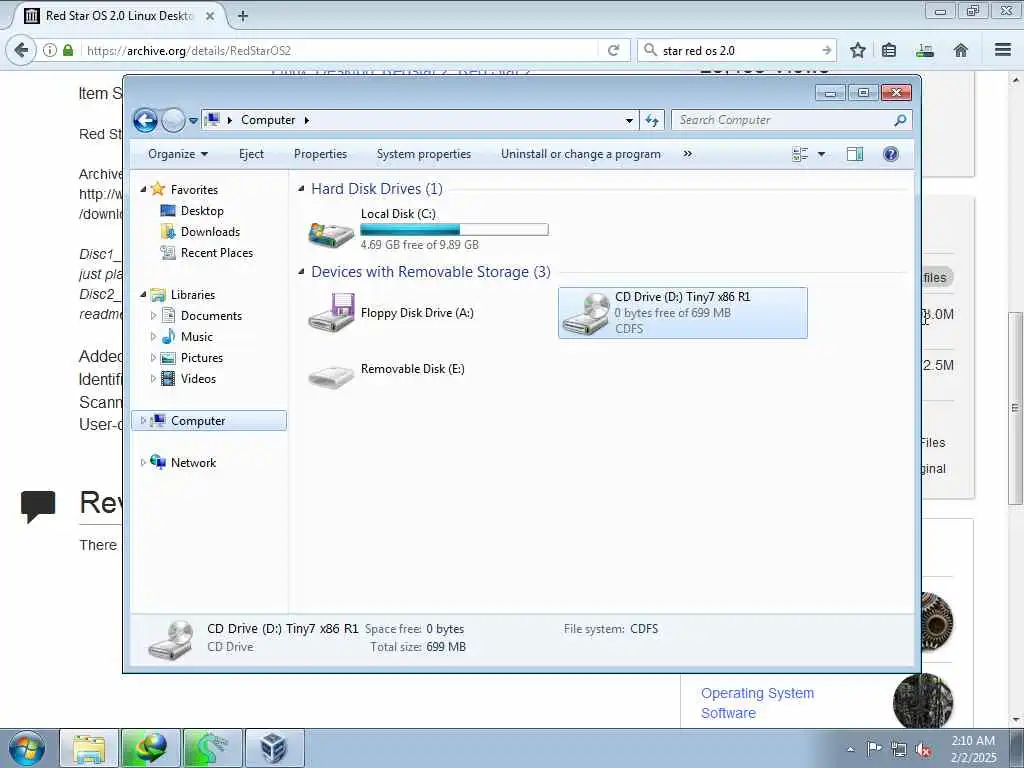The height and width of the screenshot is (768, 1024).
Task: Click the browser search box
Action: pos(738,50)
